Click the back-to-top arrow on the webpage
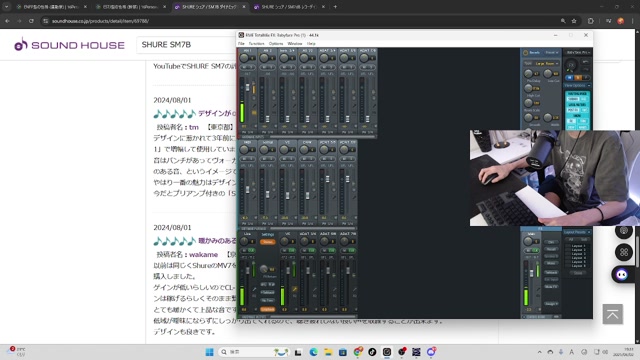Image resolution: width=640 pixels, height=360 pixels. click(x=613, y=314)
